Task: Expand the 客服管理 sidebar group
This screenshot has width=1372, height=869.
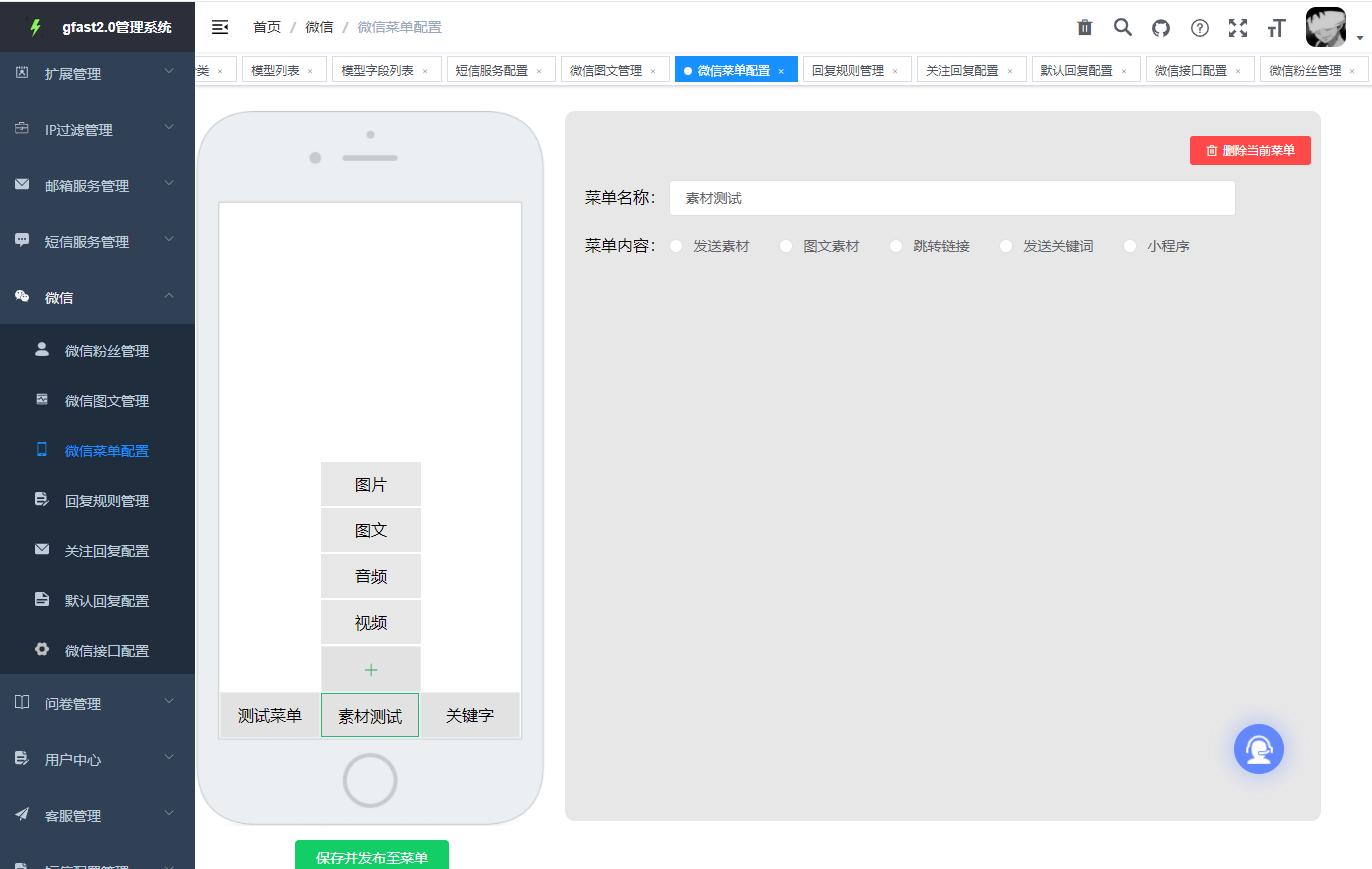Action: point(97,816)
